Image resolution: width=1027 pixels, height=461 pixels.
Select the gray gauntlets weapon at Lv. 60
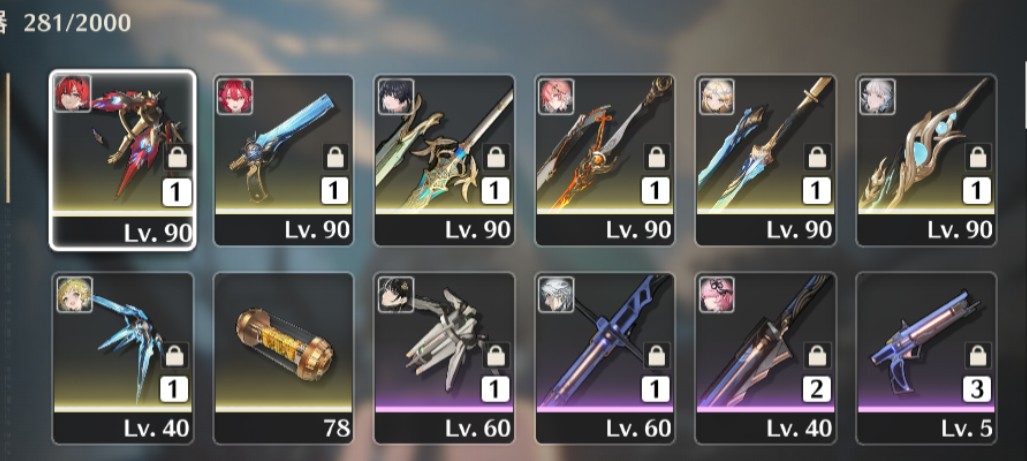(444, 358)
